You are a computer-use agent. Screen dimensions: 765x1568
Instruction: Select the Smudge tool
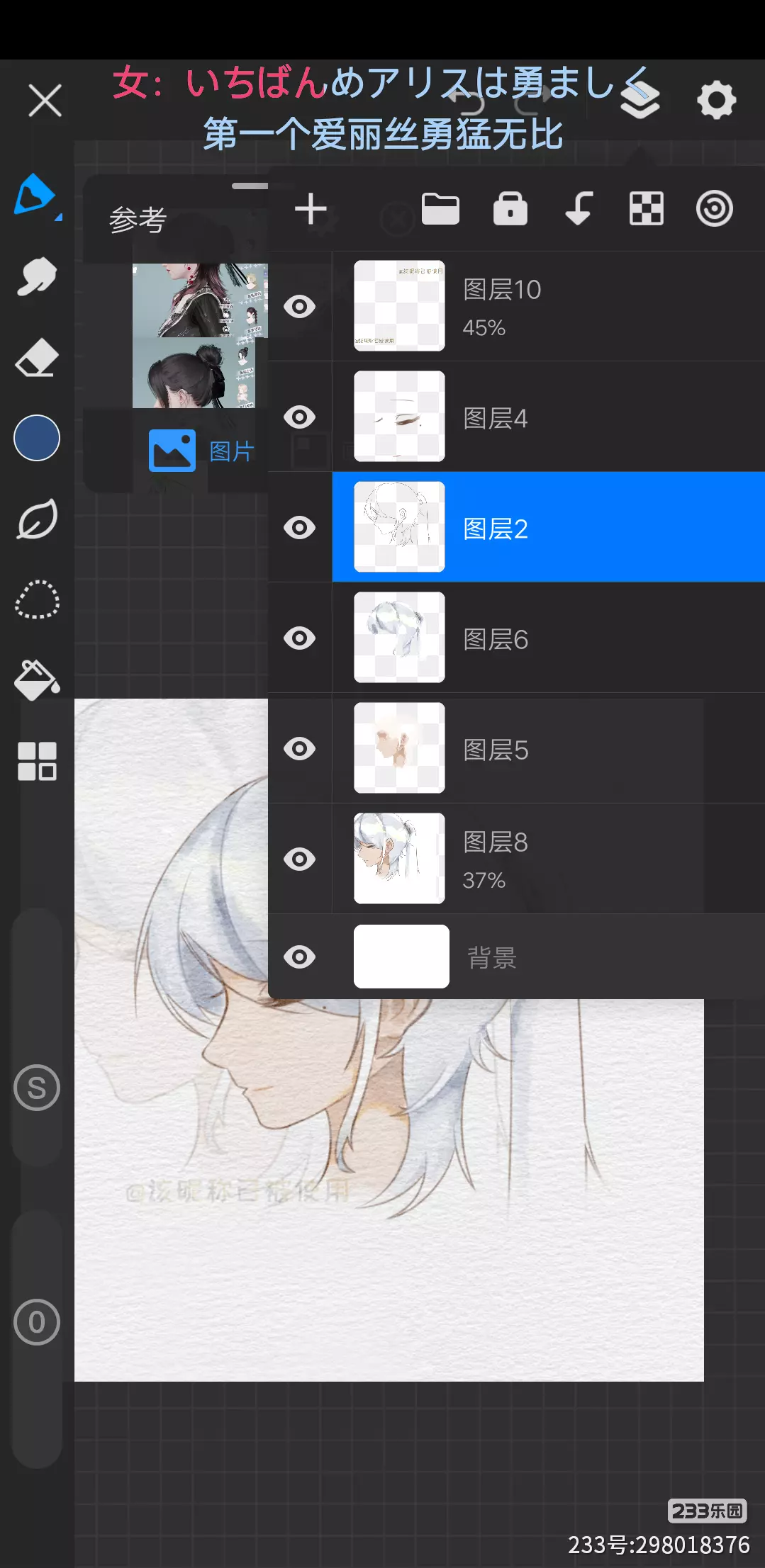pos(36,276)
